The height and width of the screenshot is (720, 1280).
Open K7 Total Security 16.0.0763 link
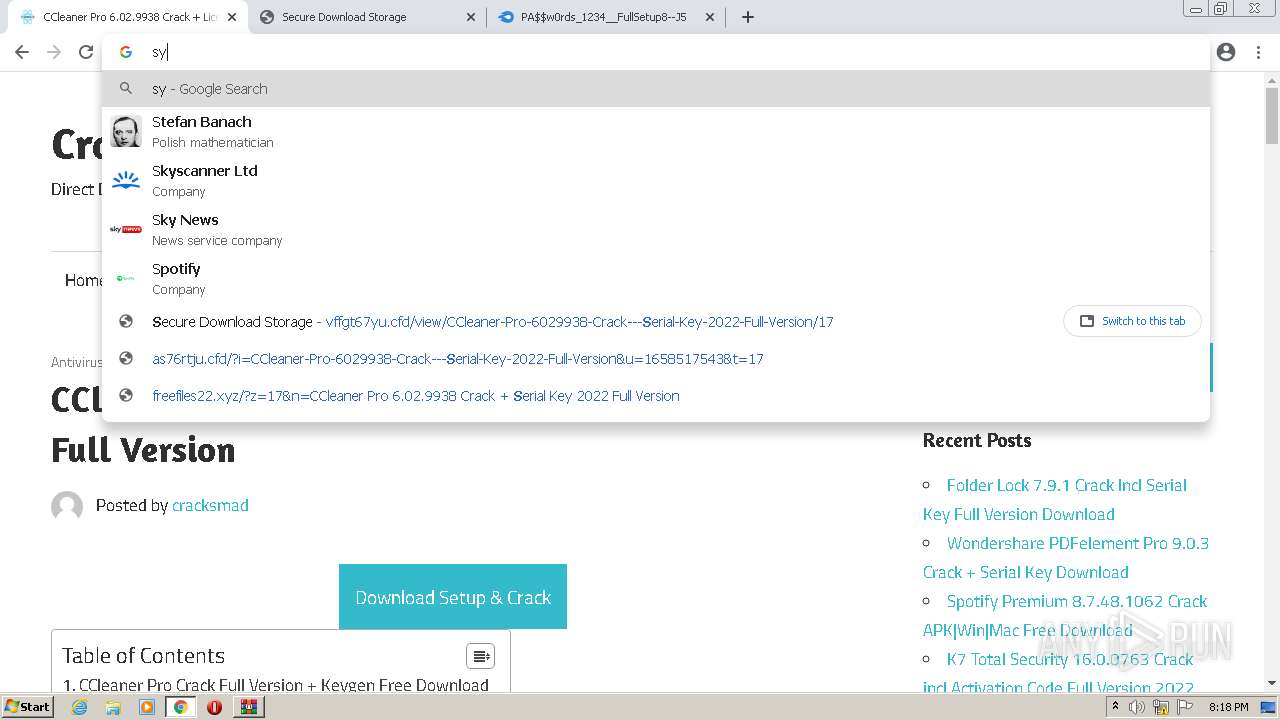[1058, 673]
